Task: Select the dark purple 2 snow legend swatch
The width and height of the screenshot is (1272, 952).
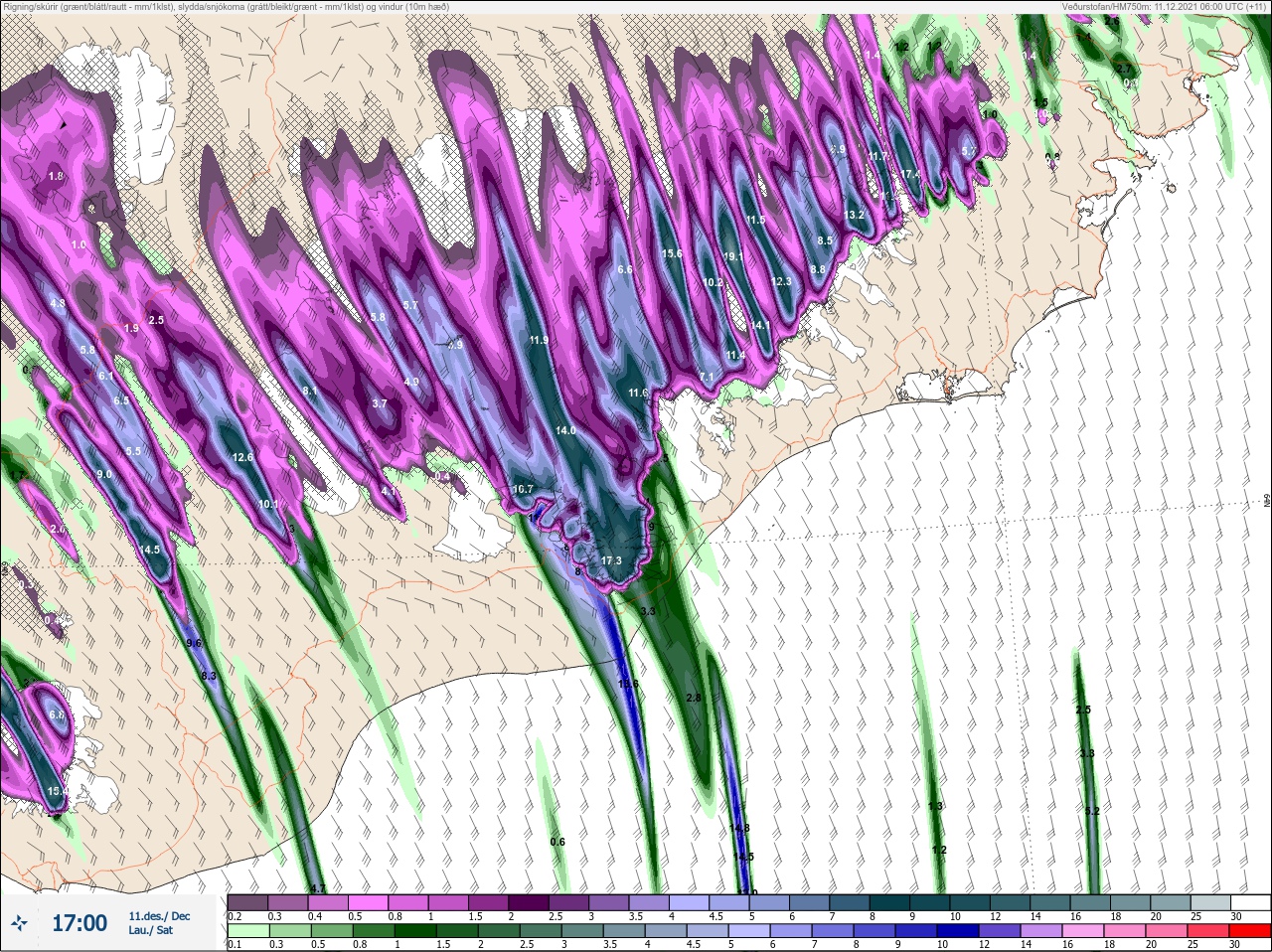Action: click(x=529, y=901)
